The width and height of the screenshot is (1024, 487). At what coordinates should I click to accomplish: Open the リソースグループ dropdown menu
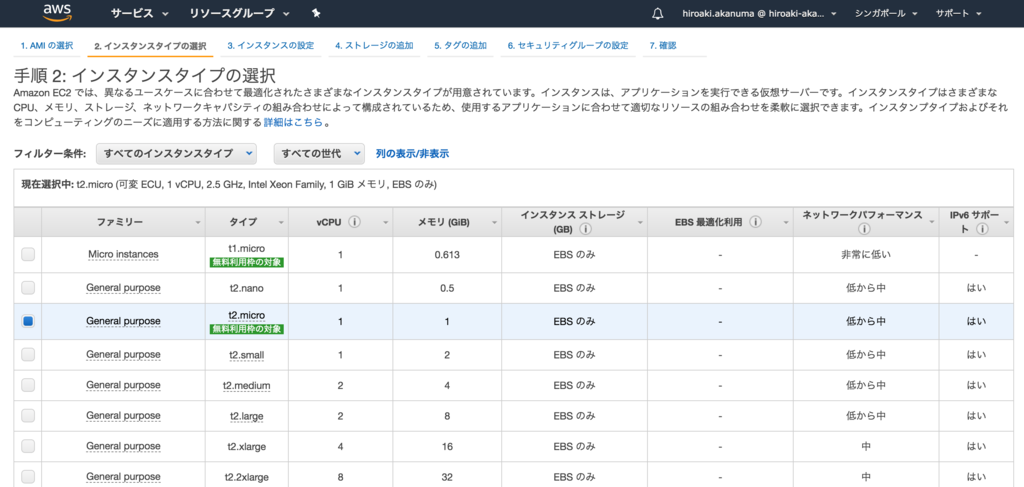[240, 13]
